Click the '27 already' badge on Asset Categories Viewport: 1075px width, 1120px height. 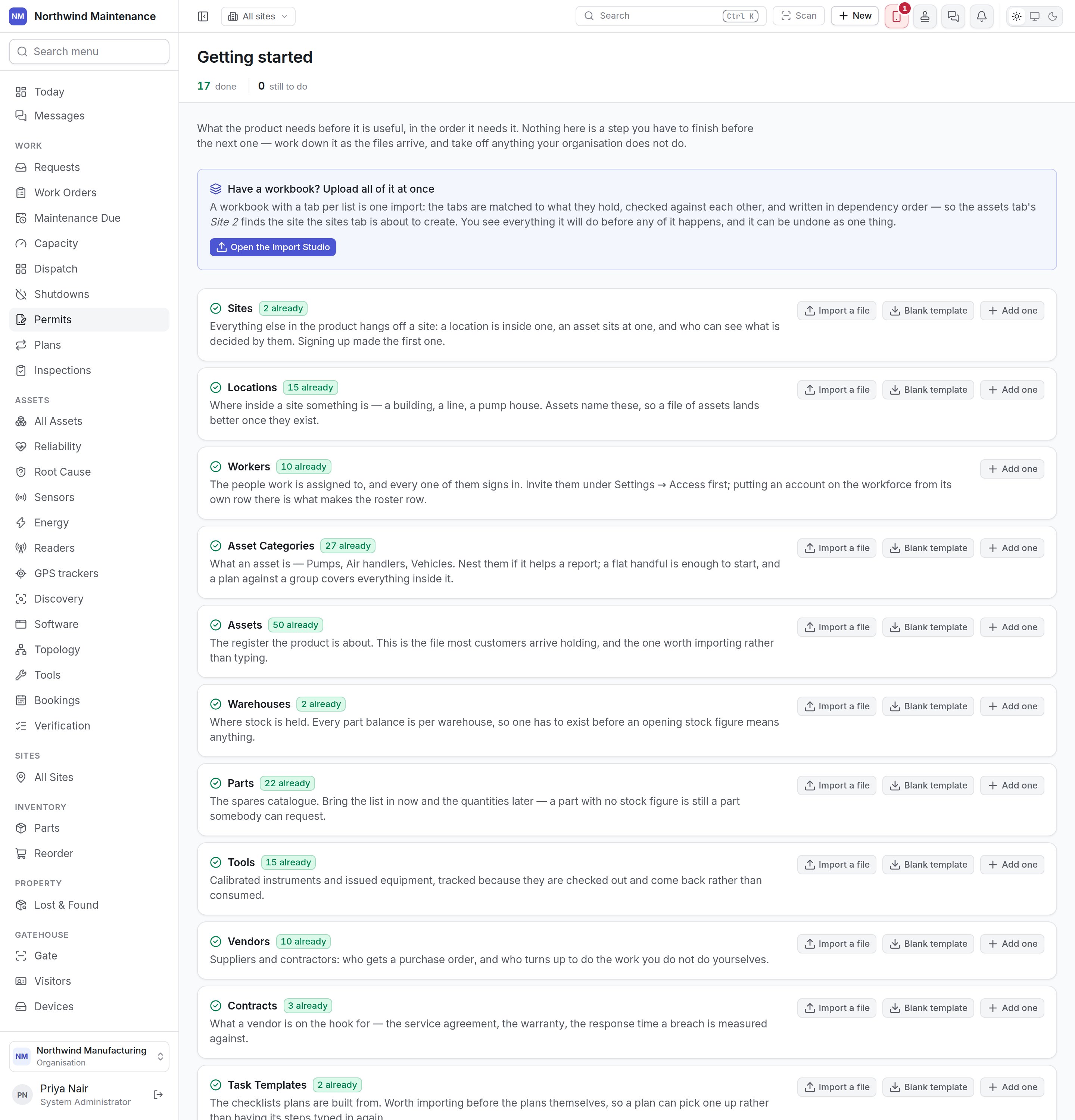[x=348, y=546]
